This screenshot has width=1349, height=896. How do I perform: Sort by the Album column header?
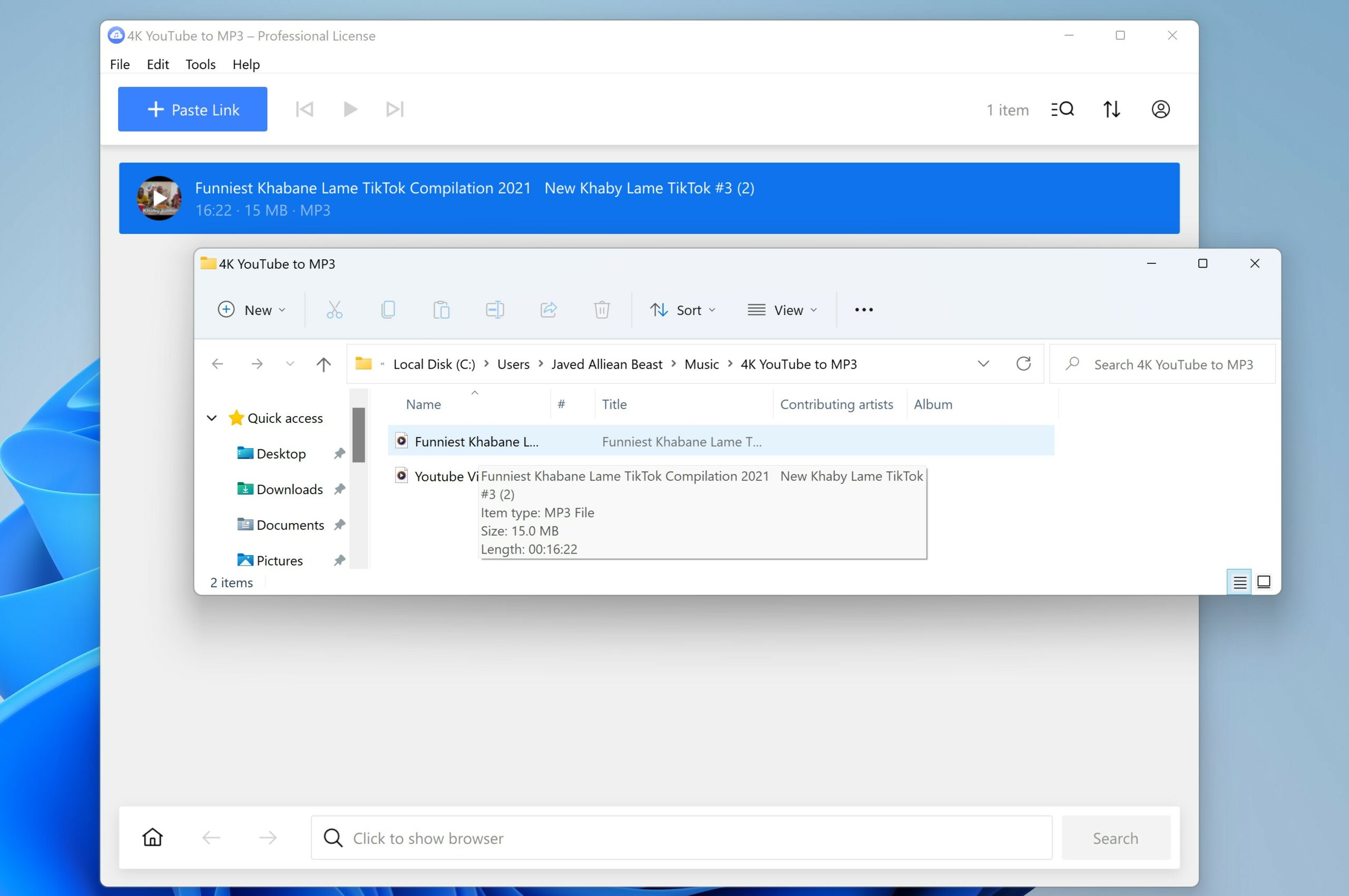[933, 405]
